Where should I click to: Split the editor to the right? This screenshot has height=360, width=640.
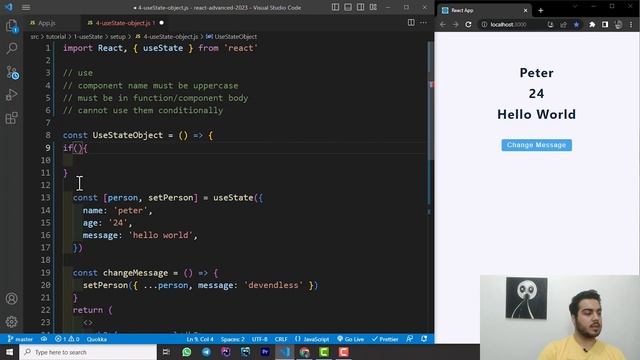pos(411,23)
